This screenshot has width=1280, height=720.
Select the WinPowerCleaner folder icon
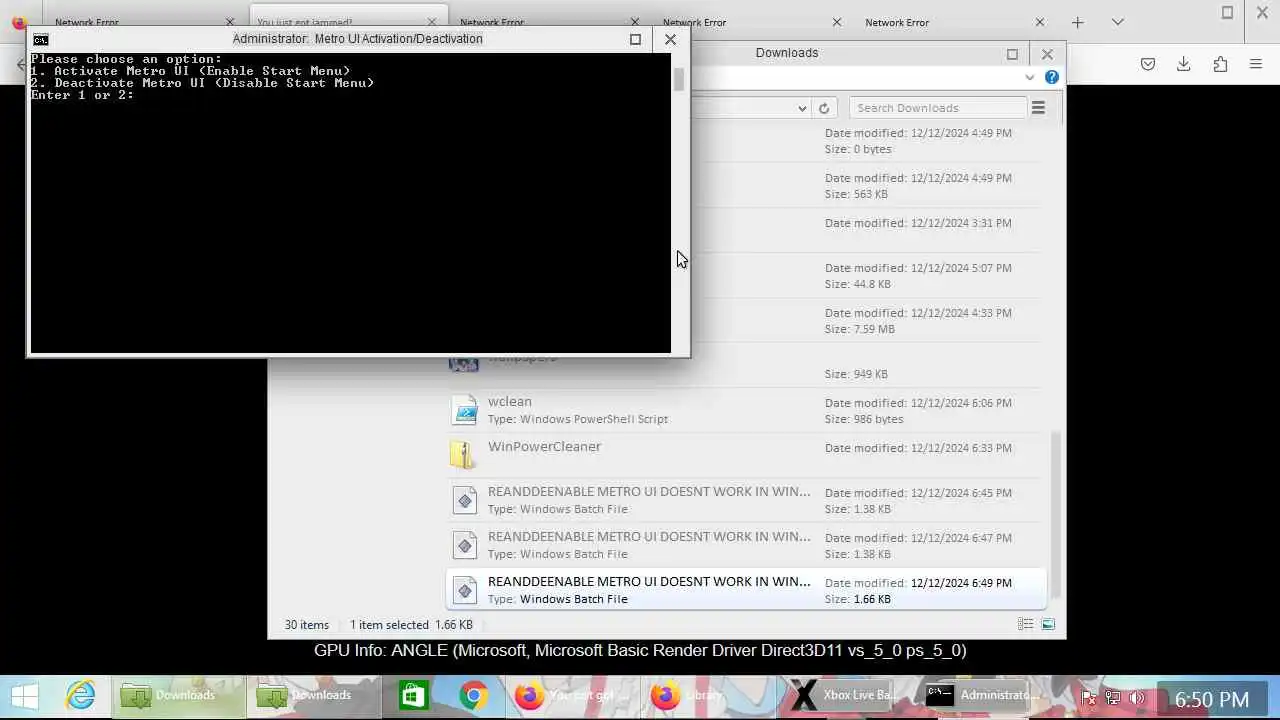click(x=464, y=455)
